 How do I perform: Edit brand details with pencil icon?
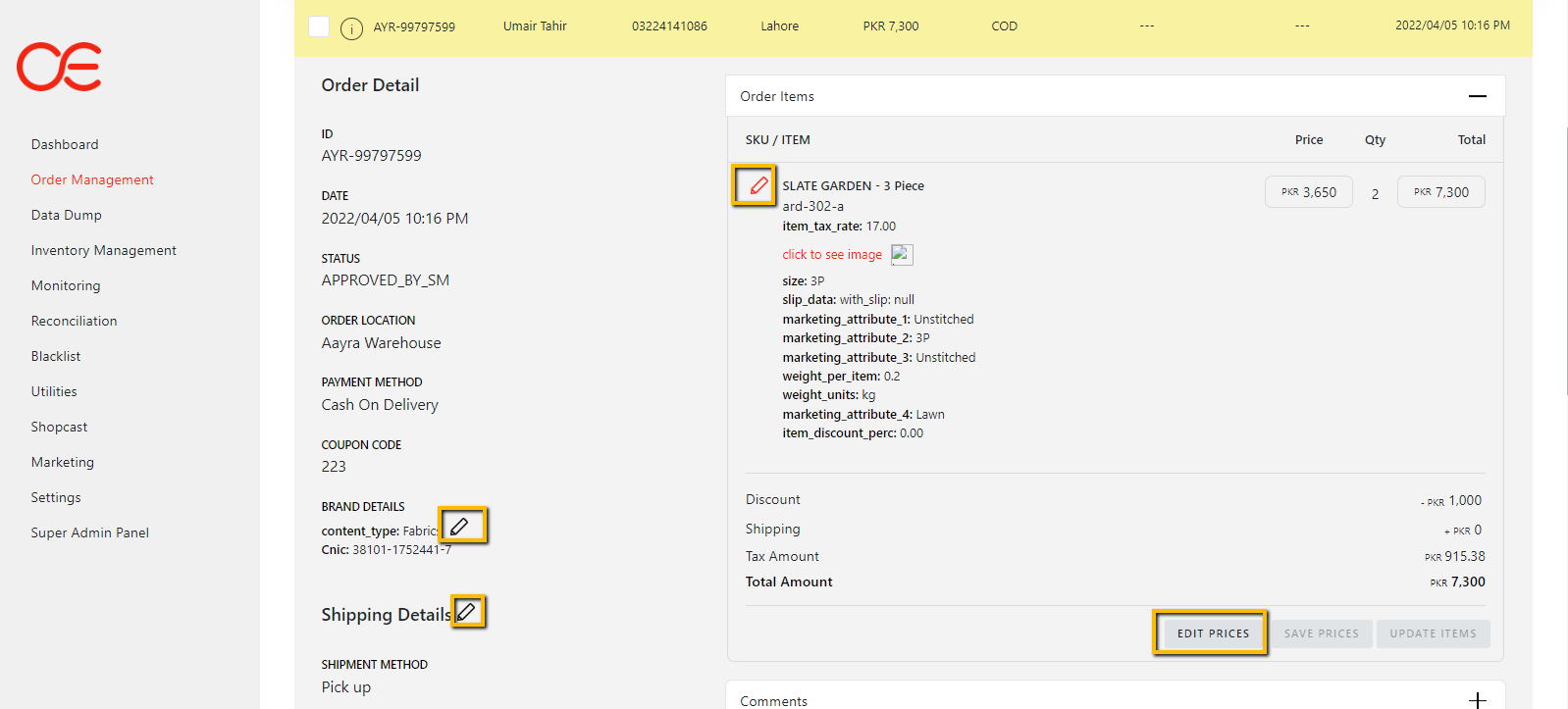tap(460, 527)
